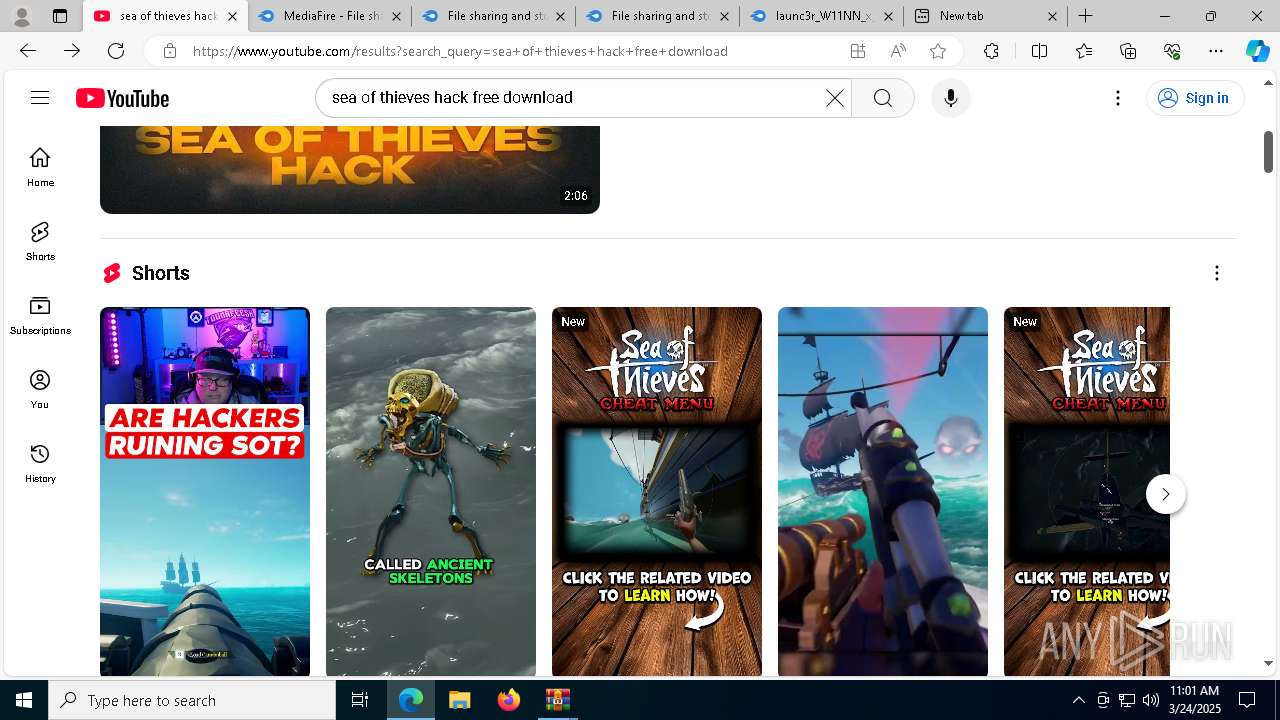Add this page to favorites star
The height and width of the screenshot is (720, 1280).
pos(937,51)
